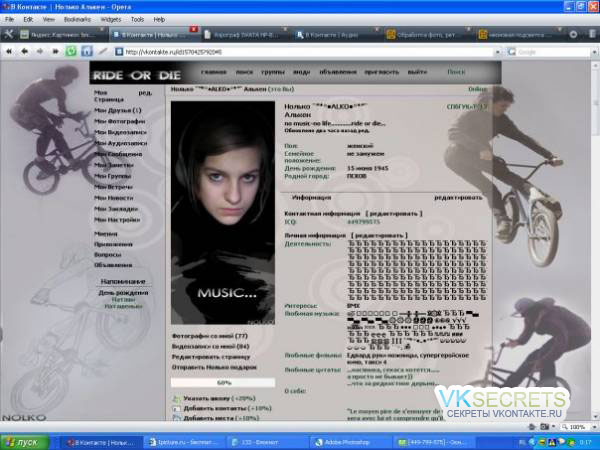
Task: Open Мои Новости in sidebar
Action: click(114, 198)
